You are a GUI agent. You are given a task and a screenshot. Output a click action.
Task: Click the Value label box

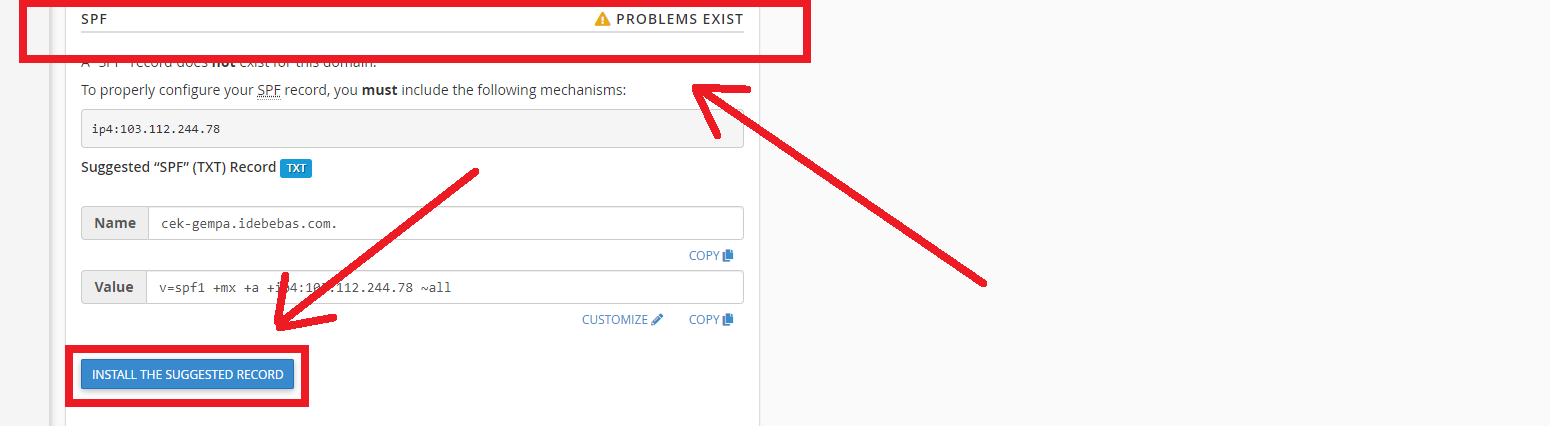[114, 287]
